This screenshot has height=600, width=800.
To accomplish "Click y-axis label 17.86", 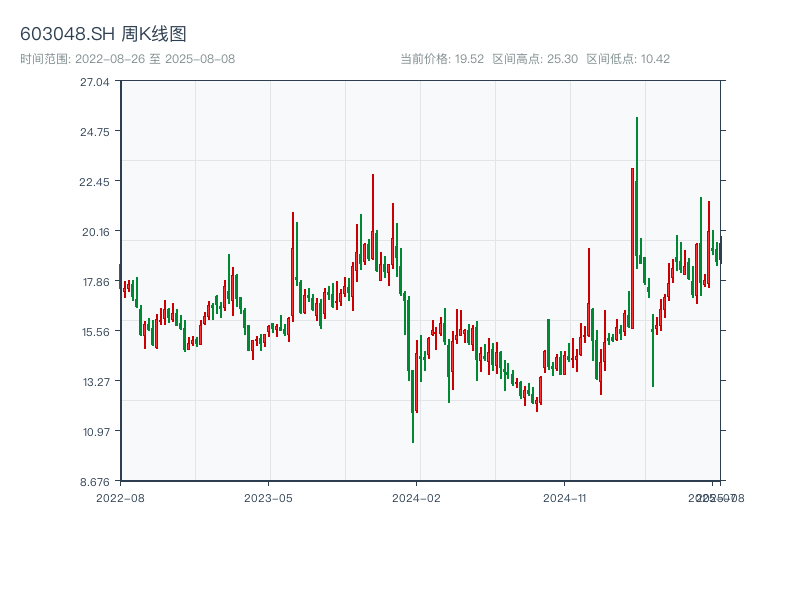I will pyautogui.click(x=96, y=282).
